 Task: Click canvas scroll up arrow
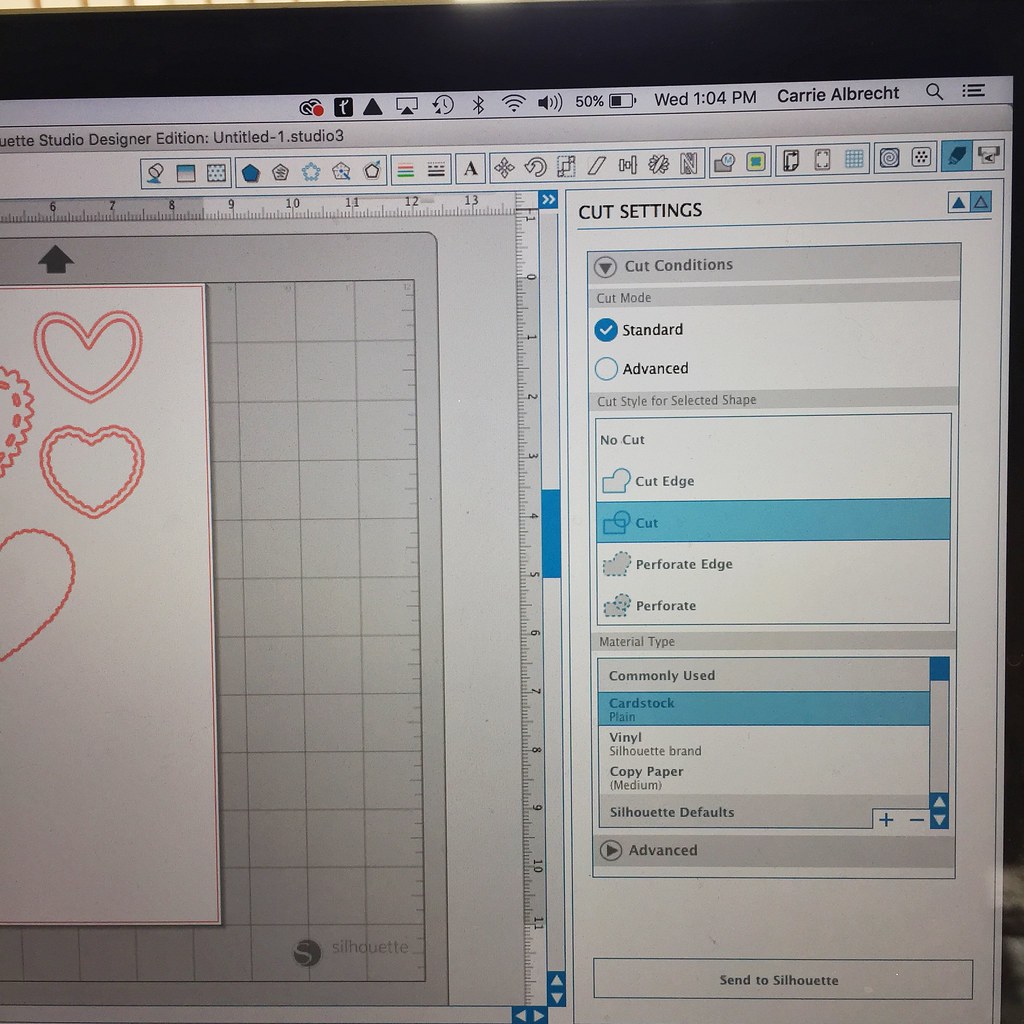pyautogui.click(x=556, y=980)
